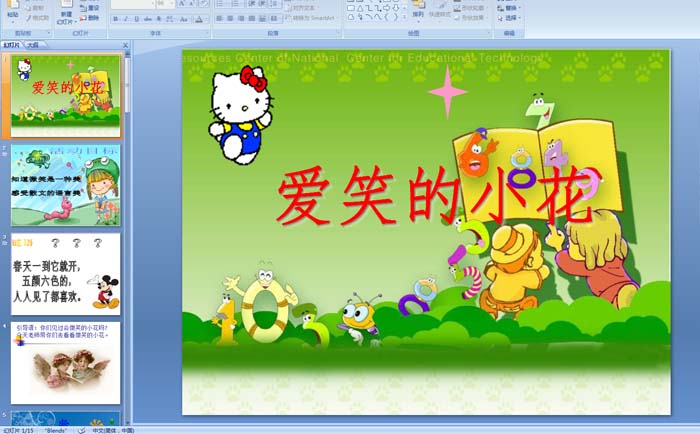Image resolution: width=700 pixels, height=434 pixels.
Task: Select slide 3 thumbnail with Mickey Mouse
Action: (x=65, y=274)
